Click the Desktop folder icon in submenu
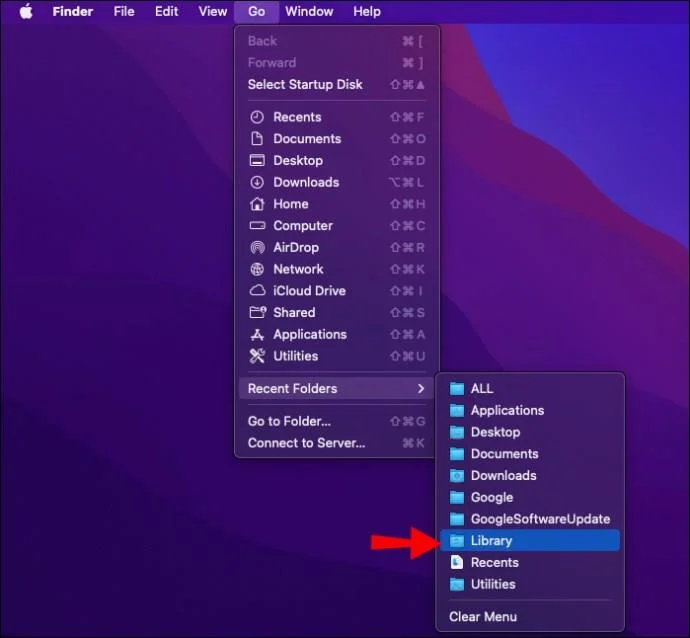690x638 pixels. pyautogui.click(x=457, y=432)
